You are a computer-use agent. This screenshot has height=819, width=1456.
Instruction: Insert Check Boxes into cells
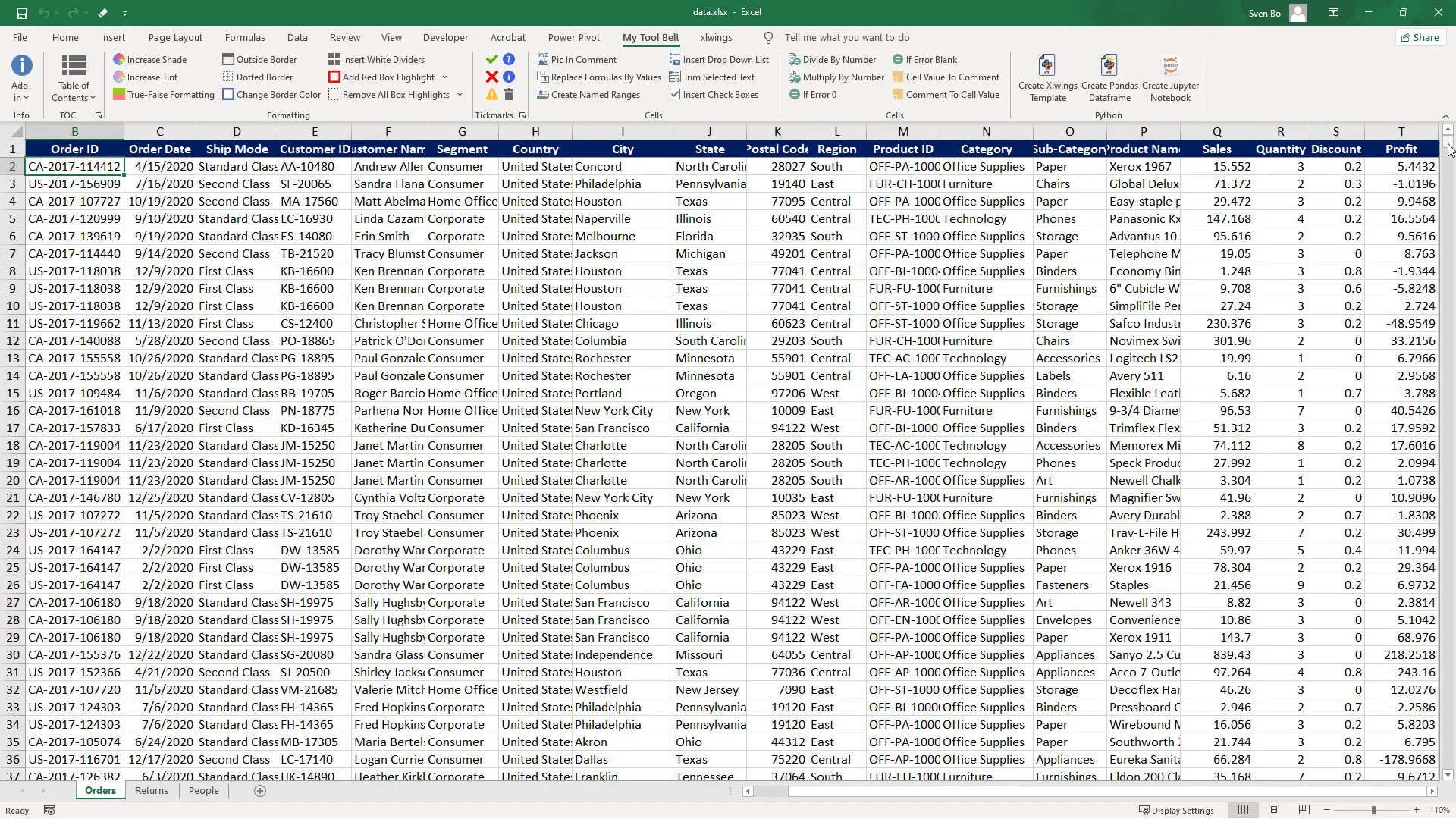pos(716,94)
